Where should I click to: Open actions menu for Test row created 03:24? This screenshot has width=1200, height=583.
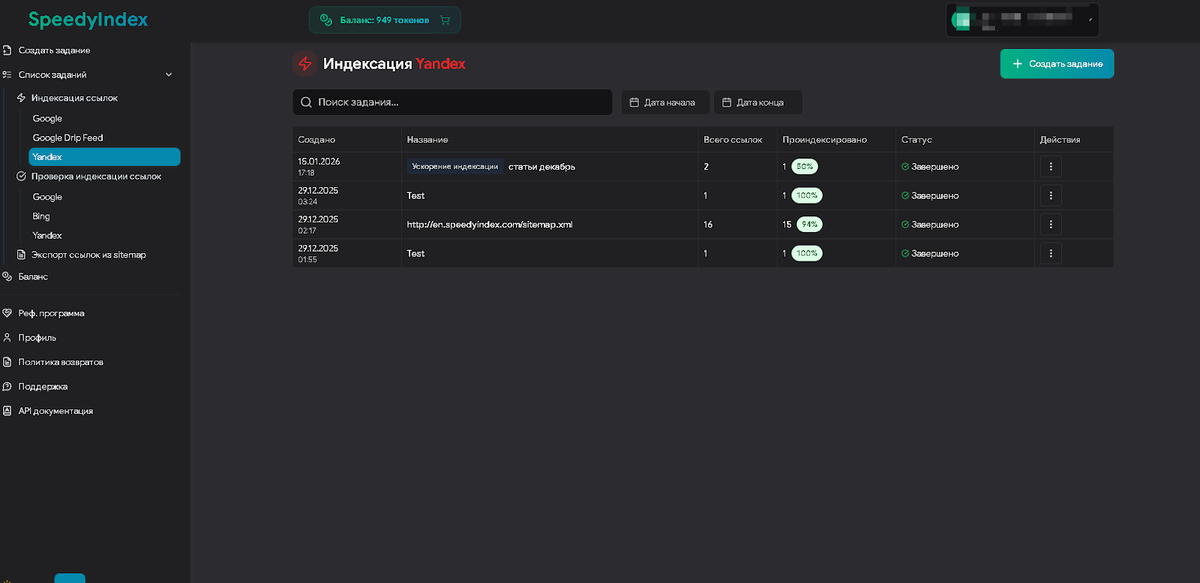1050,195
